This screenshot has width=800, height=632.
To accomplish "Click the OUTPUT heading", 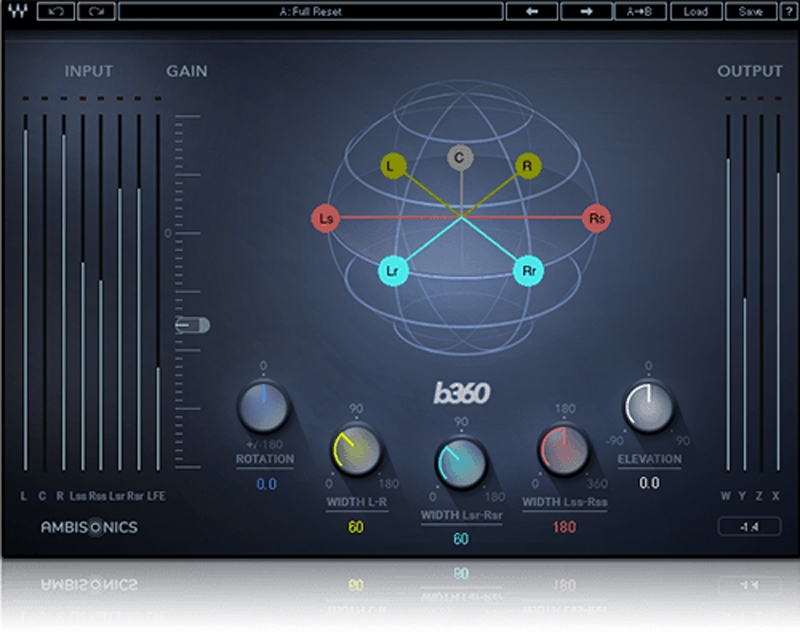I will (x=749, y=71).
